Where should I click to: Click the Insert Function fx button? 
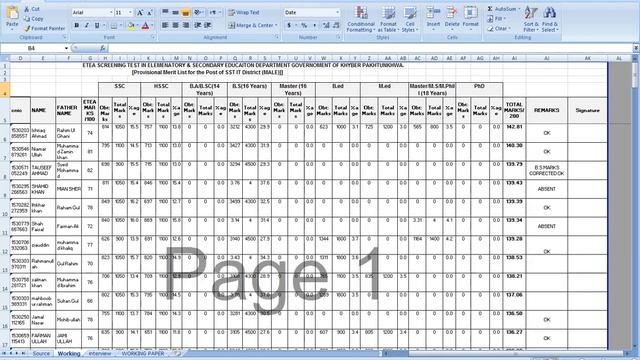[103, 48]
